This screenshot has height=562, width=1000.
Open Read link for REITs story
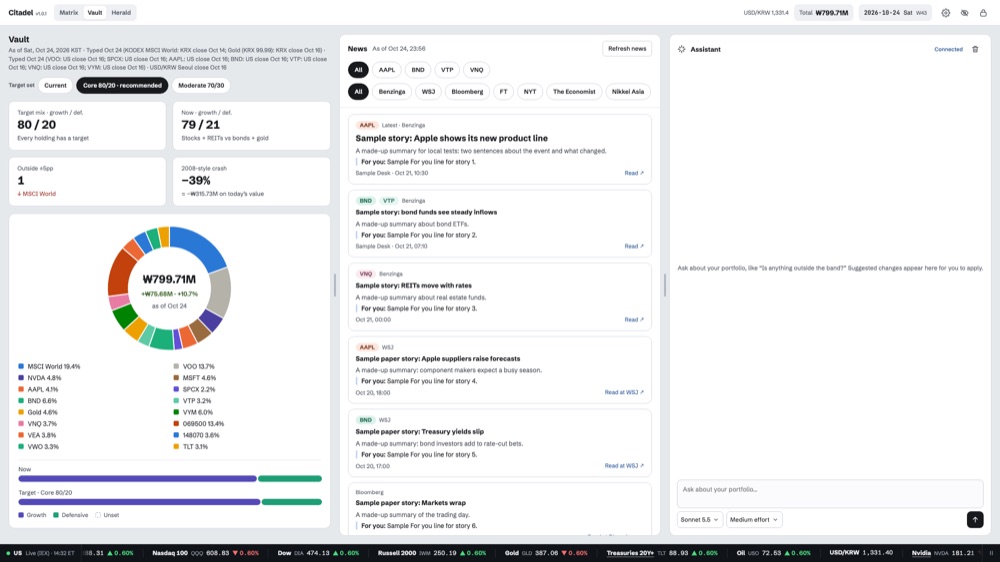[x=634, y=320]
